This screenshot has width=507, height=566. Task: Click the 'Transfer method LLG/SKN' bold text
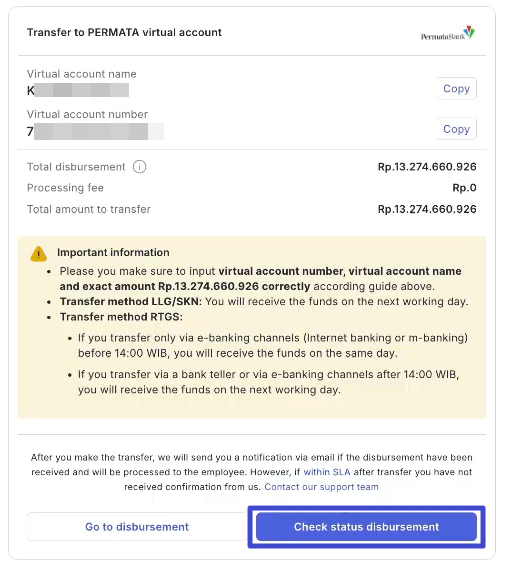click(131, 301)
